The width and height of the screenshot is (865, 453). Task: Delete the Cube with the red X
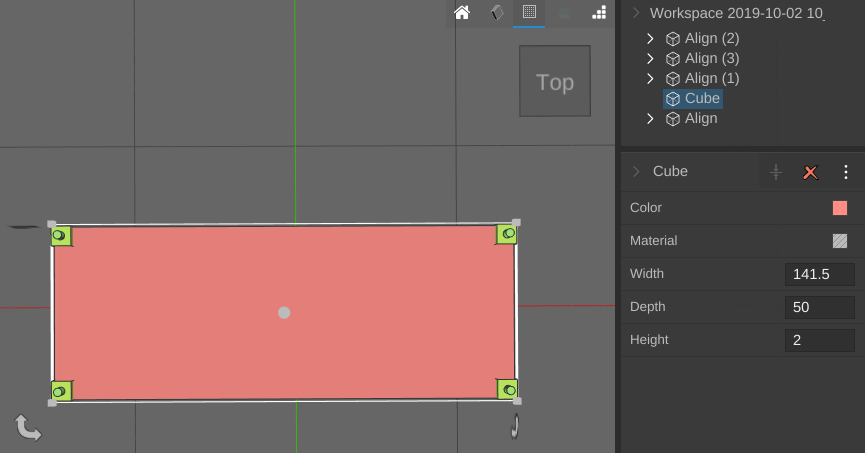click(x=810, y=172)
